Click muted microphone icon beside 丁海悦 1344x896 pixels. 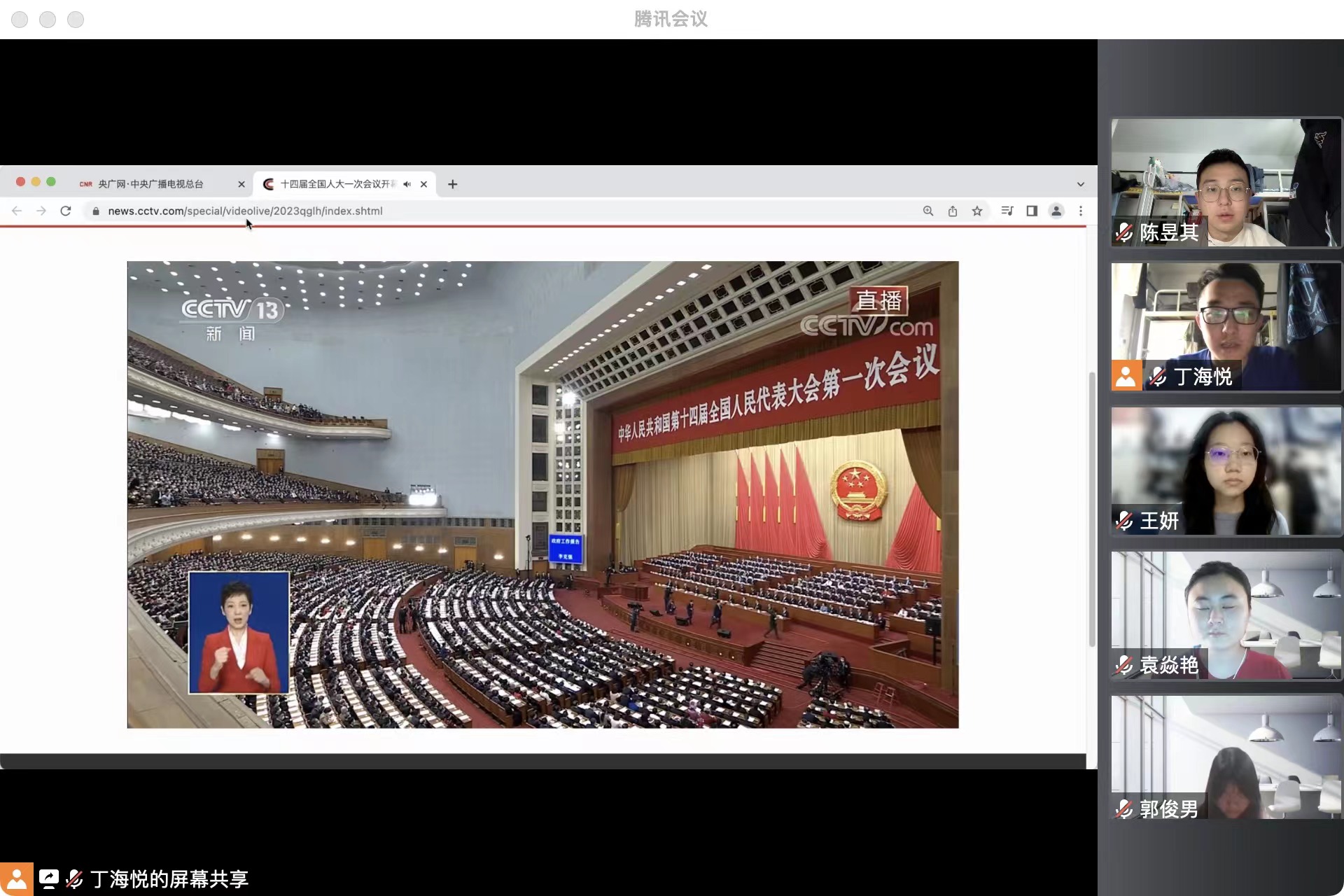tap(1158, 377)
